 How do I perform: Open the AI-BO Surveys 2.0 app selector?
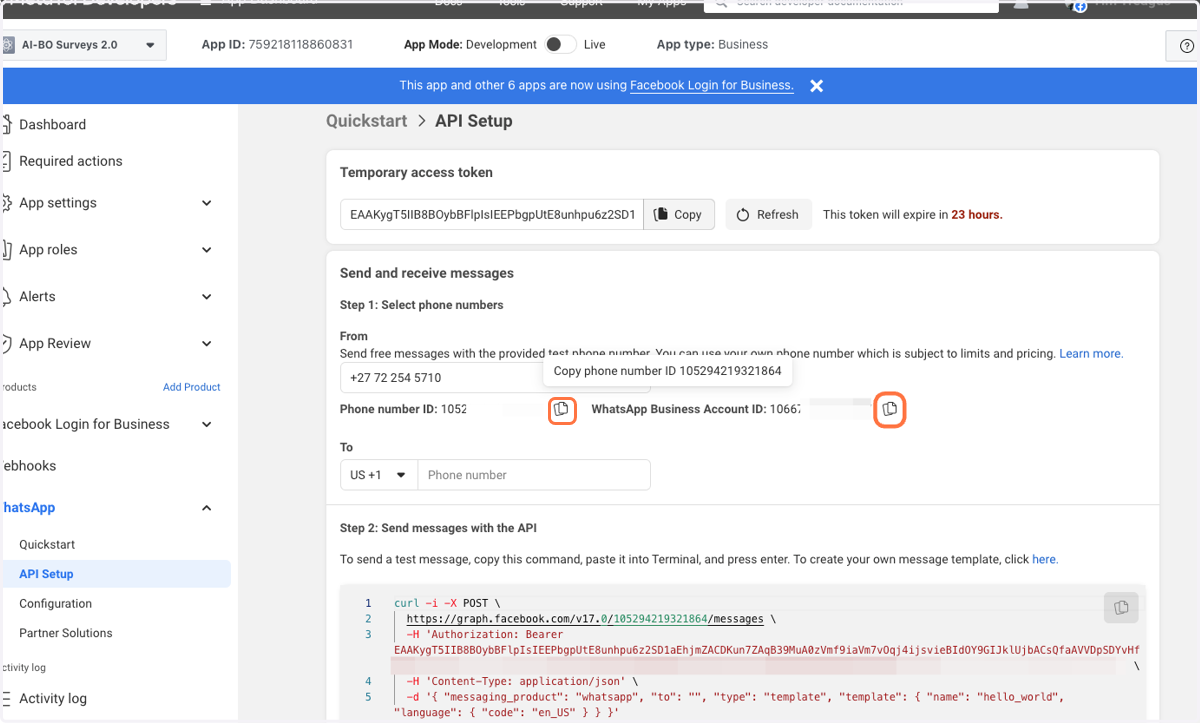coord(82,45)
